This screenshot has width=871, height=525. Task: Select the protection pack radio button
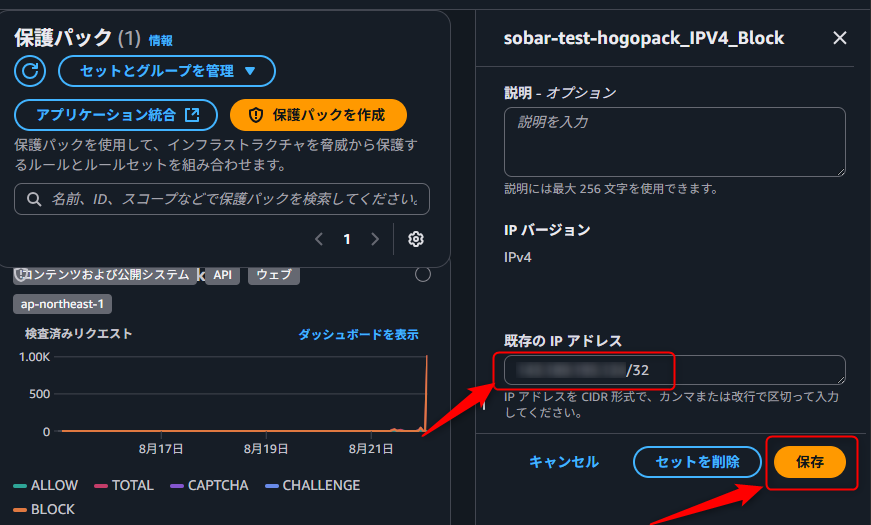coord(422,274)
